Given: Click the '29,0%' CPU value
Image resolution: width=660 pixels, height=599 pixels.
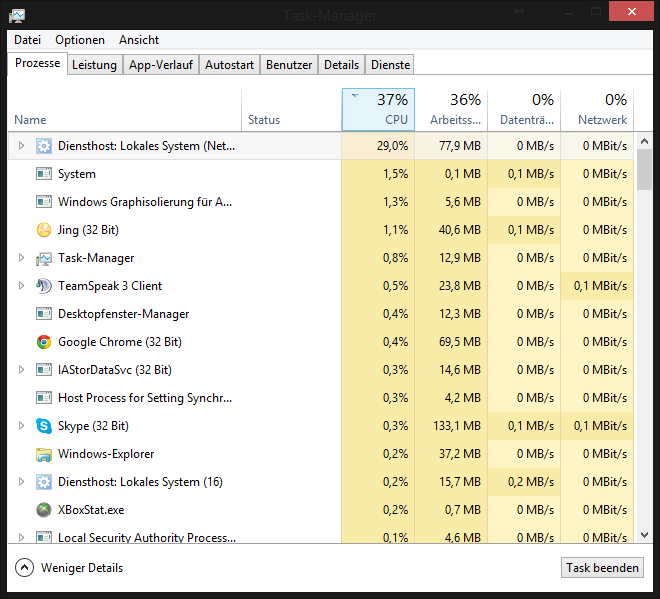Looking at the screenshot, I should [x=392, y=146].
